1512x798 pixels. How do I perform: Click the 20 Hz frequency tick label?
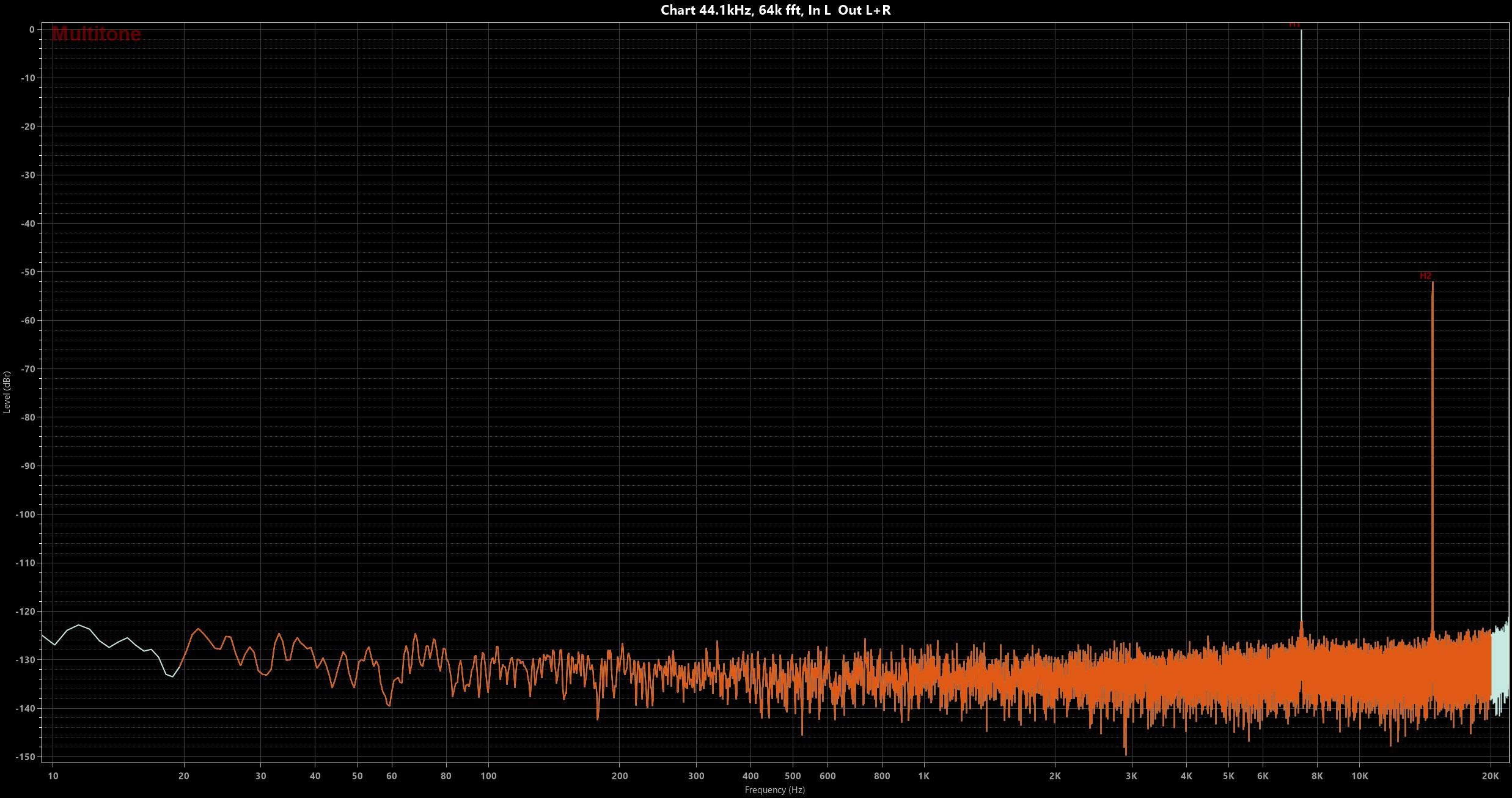click(x=184, y=777)
